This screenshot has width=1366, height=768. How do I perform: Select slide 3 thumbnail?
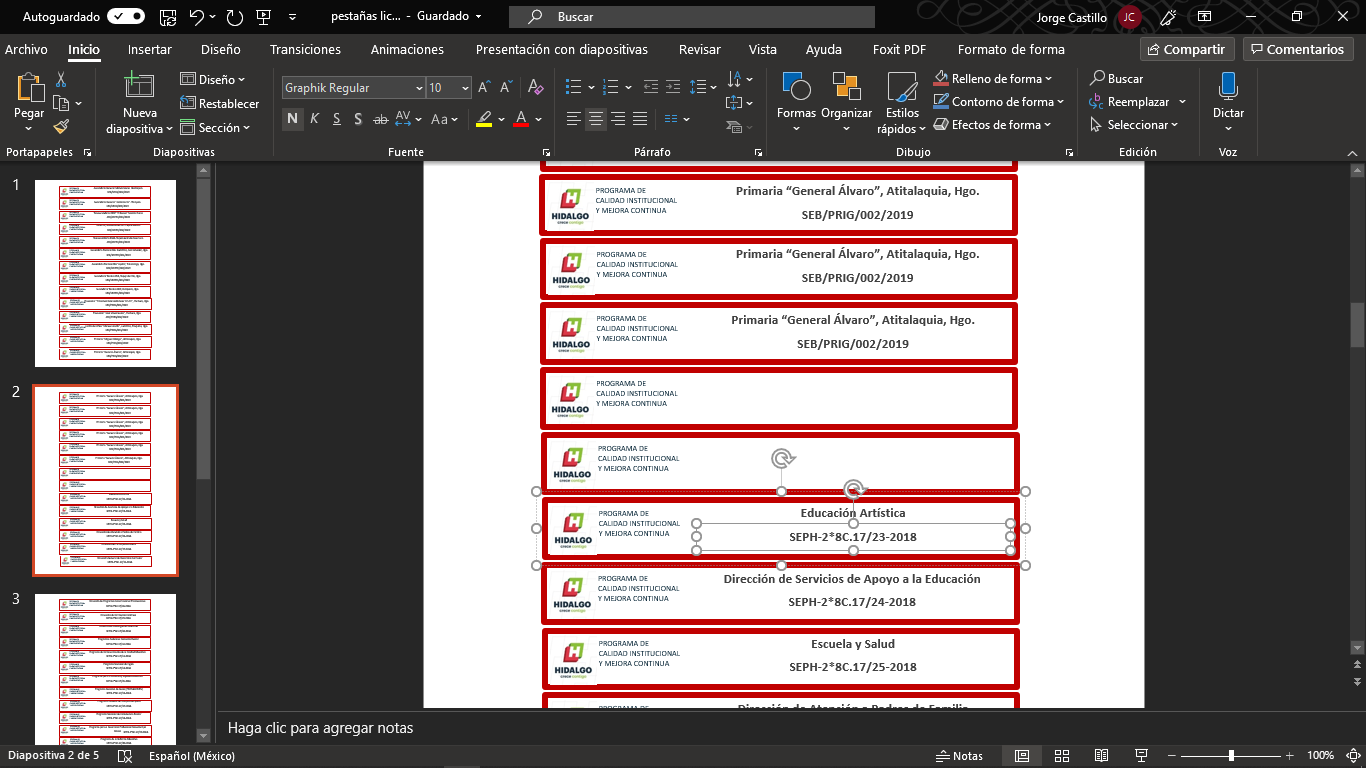pos(105,668)
